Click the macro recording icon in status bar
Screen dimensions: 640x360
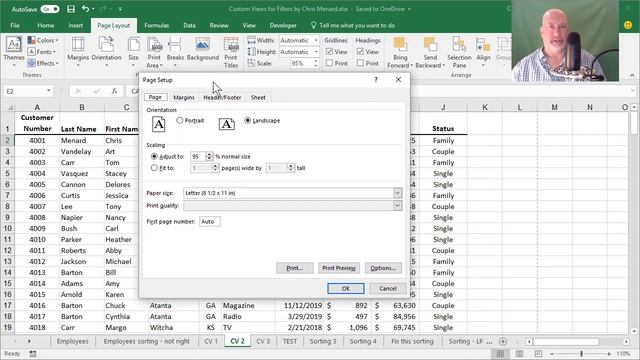point(33,353)
